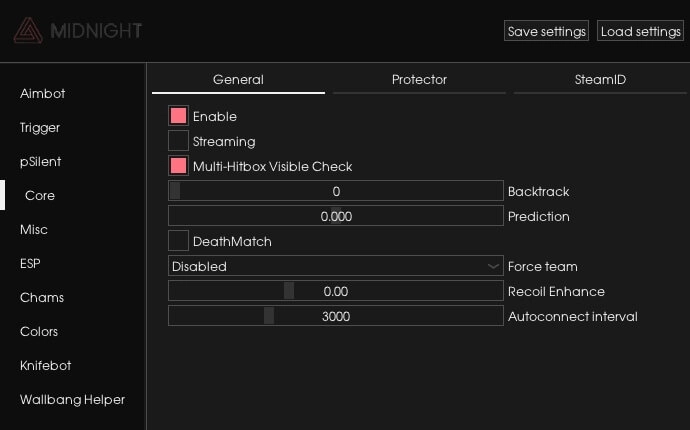The height and width of the screenshot is (430, 690).
Task: Select Colors in the sidebar
Action: [x=39, y=332]
